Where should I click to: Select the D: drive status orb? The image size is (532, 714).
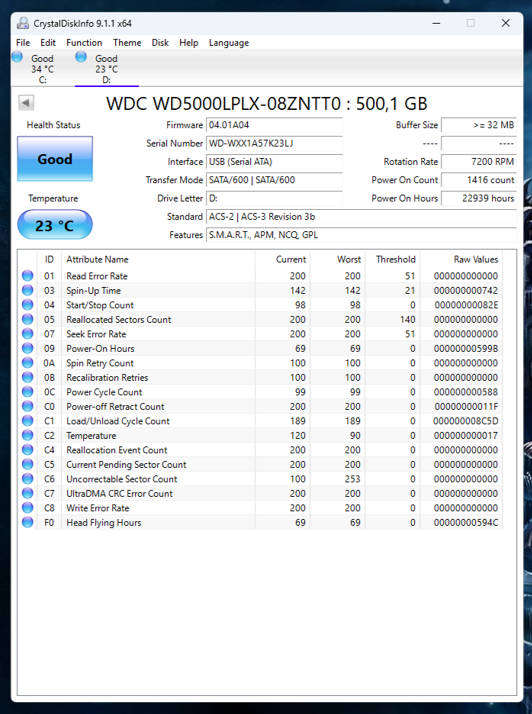tap(81, 57)
